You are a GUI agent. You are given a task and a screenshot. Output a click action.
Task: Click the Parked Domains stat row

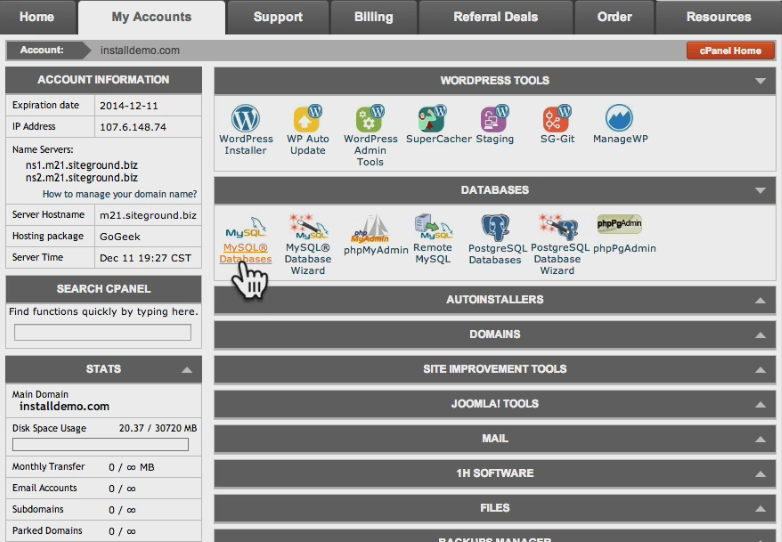click(103, 531)
